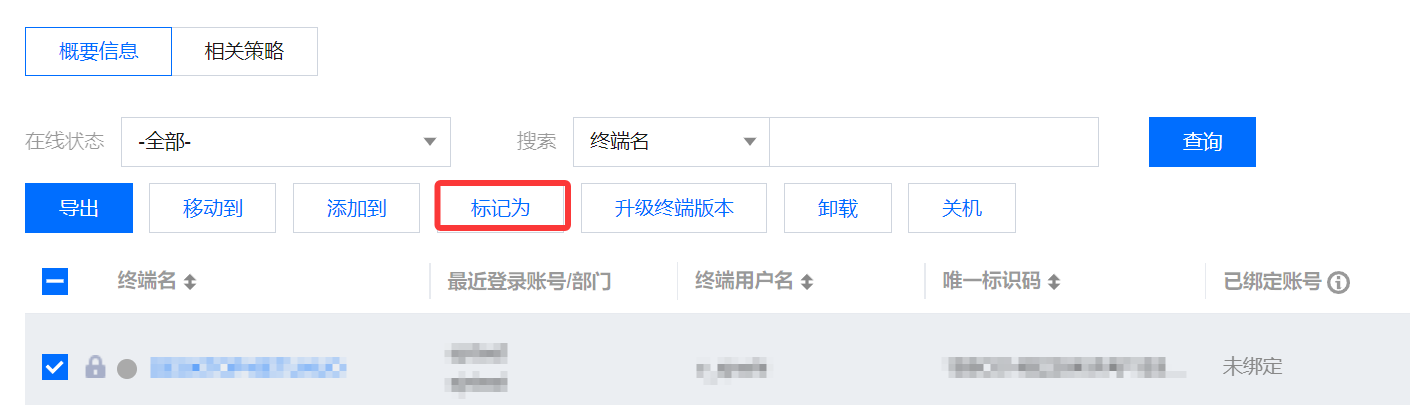1410x405 pixels.
Task: Click the gray offline status dot
Action: coord(127,368)
